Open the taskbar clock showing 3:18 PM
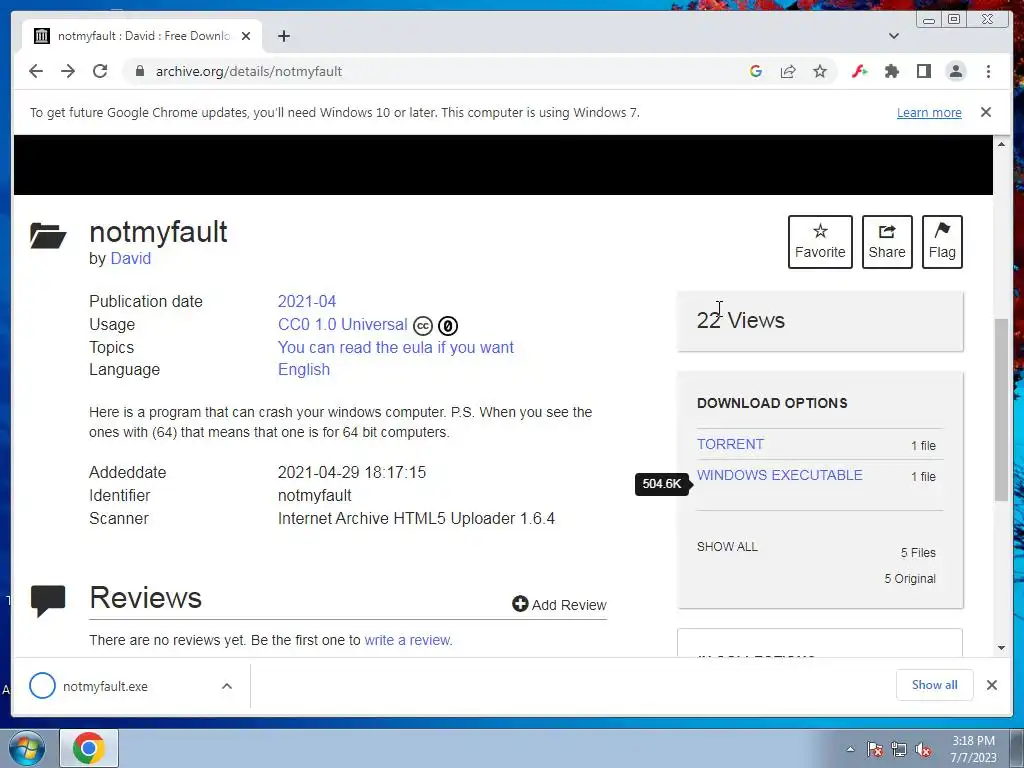Screen dimensions: 1024x768 (x=973, y=749)
